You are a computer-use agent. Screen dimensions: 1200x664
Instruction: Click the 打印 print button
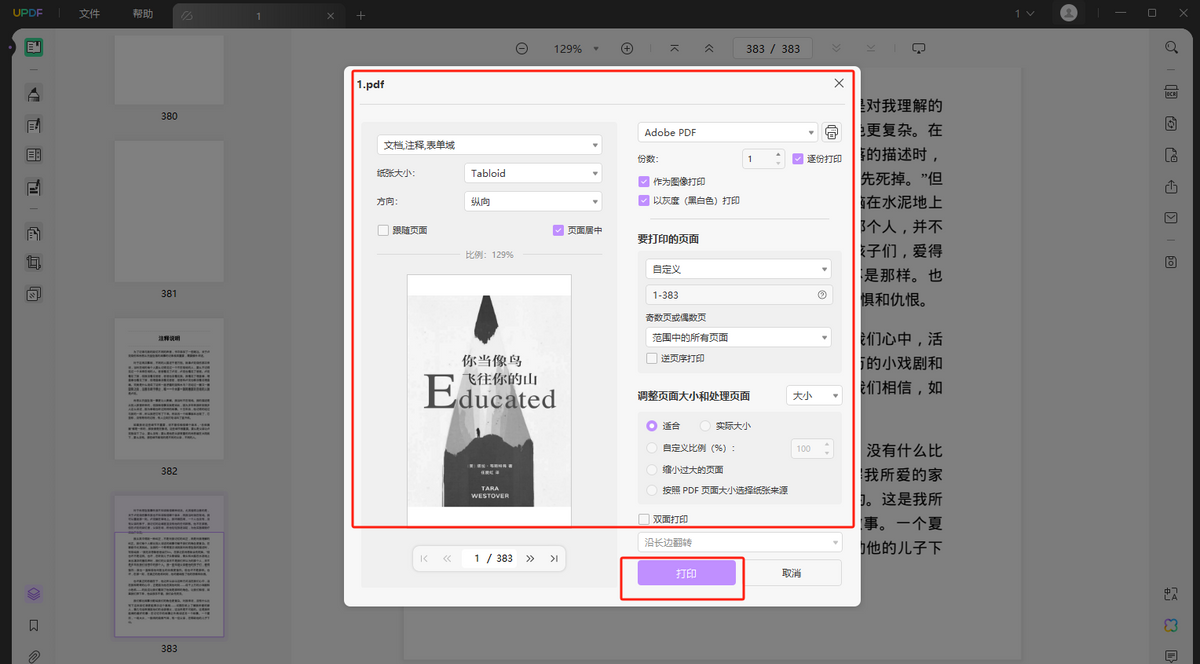coord(687,573)
